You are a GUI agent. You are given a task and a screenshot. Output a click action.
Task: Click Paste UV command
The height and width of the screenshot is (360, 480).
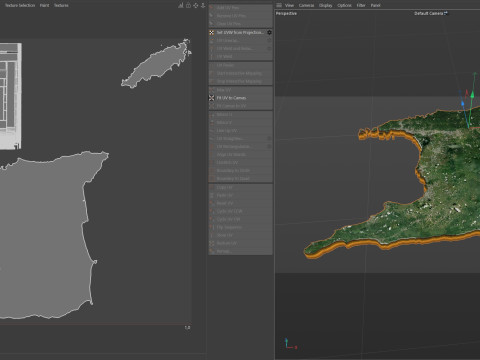click(x=240, y=195)
